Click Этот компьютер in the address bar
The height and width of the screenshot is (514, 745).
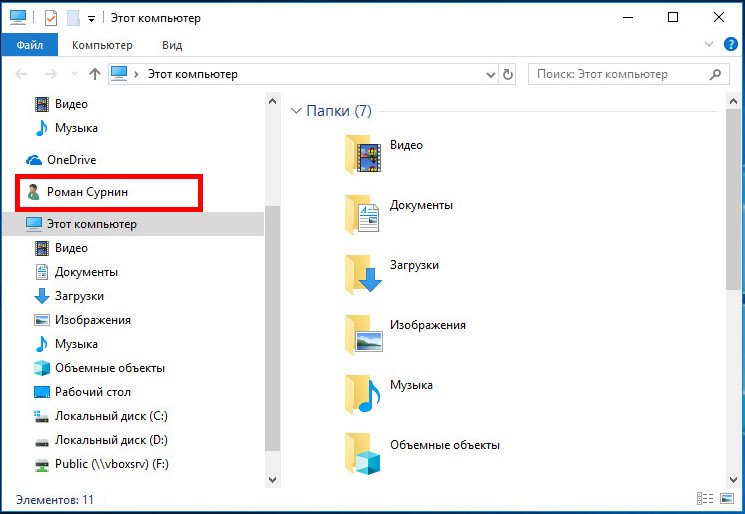[192, 74]
